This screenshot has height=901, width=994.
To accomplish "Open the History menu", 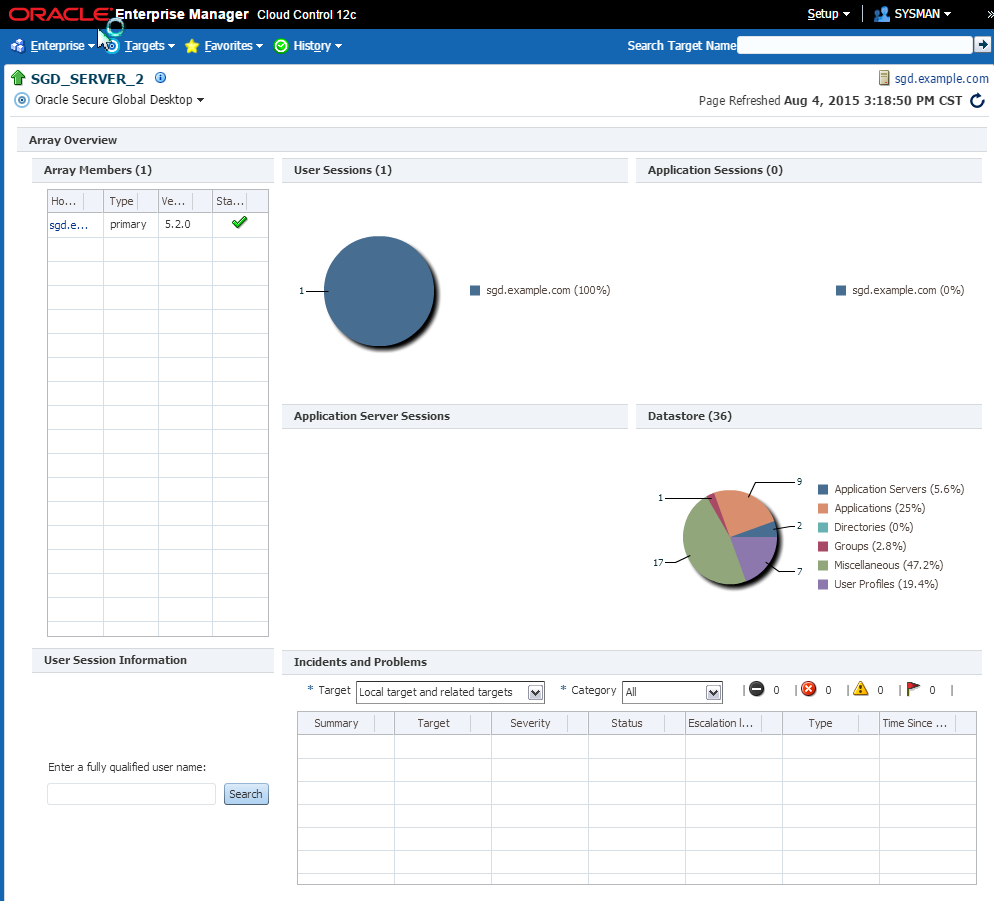I will (x=318, y=46).
